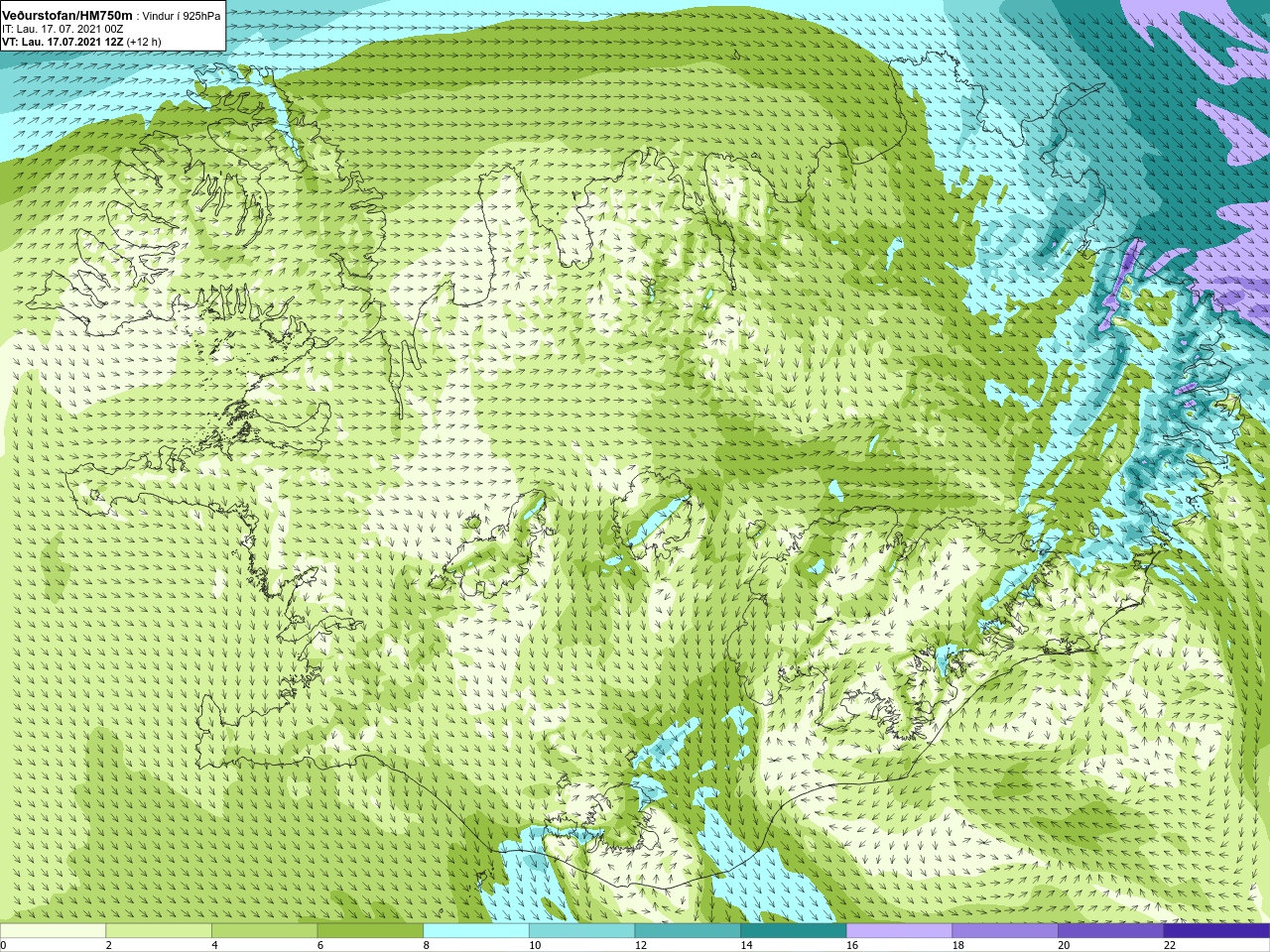Click the turquoise 10–12 legend swatch
1270x952 pixels.
click(x=581, y=930)
